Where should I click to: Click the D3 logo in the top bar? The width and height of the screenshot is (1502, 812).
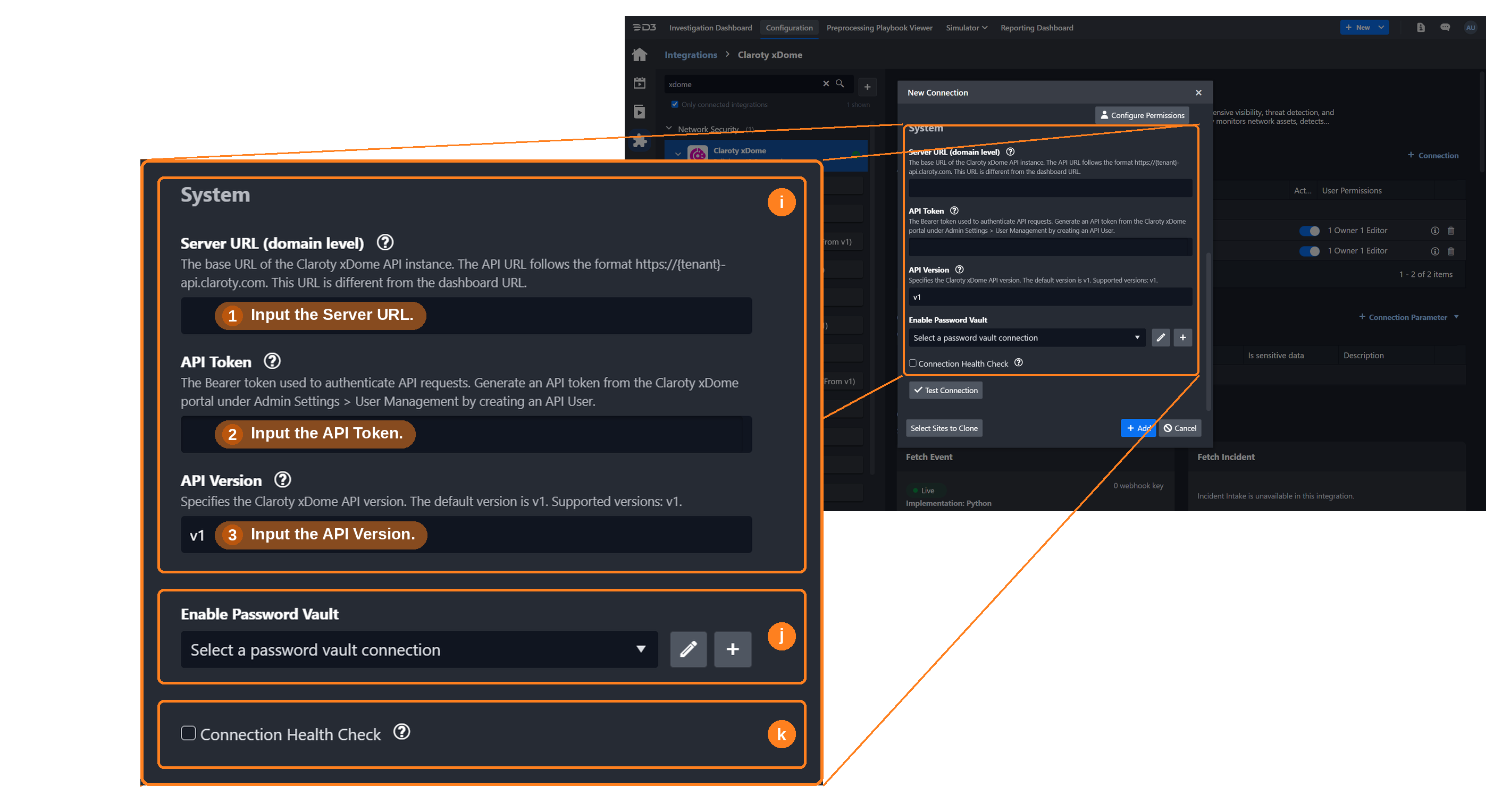(644, 28)
